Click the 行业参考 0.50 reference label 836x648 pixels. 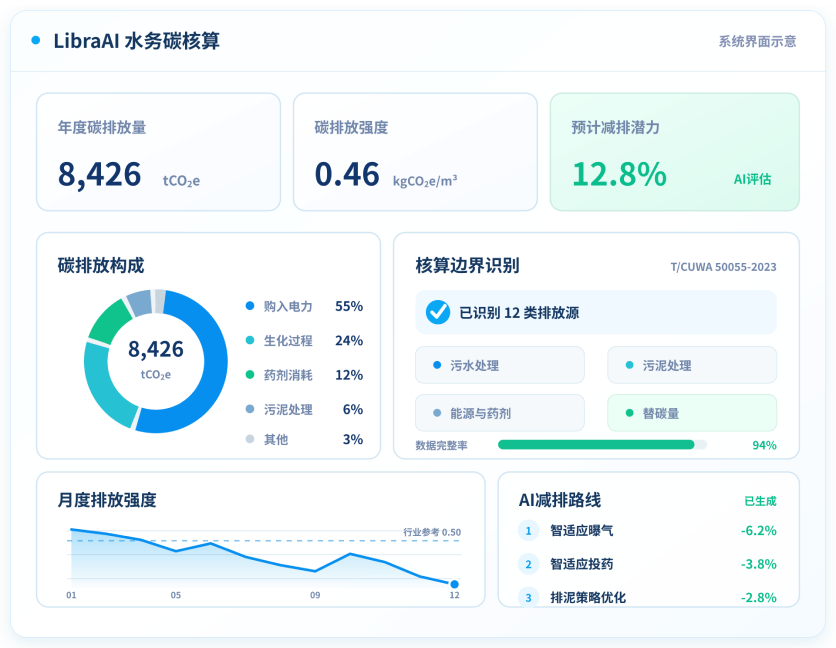(x=432, y=532)
